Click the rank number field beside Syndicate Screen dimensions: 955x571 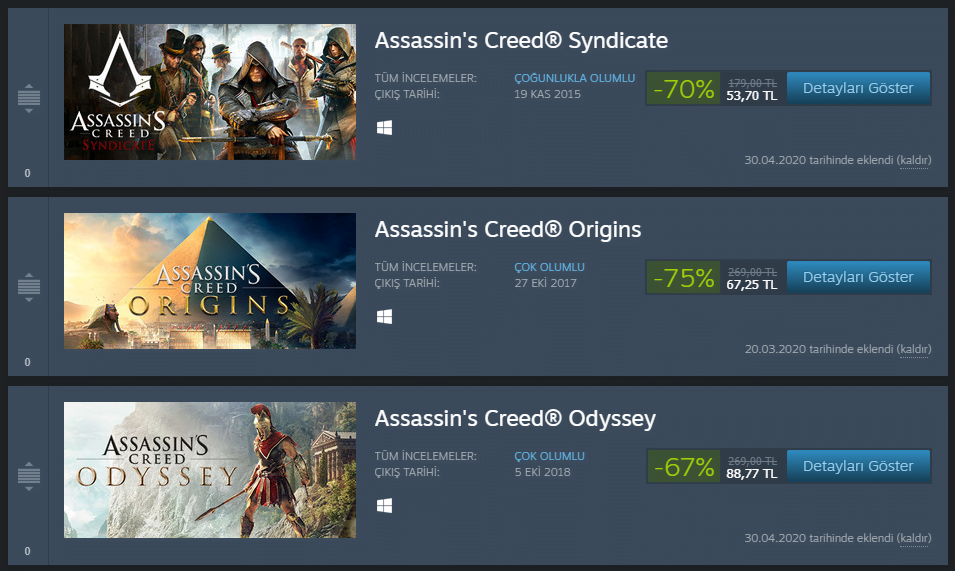(27, 173)
